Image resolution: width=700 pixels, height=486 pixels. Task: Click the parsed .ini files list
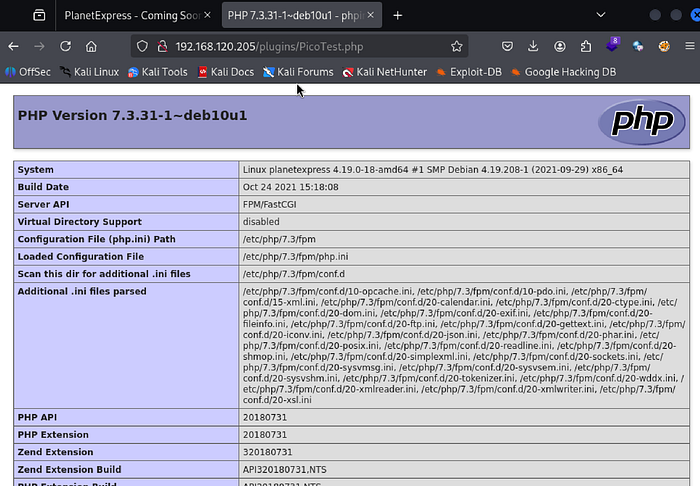click(x=464, y=345)
